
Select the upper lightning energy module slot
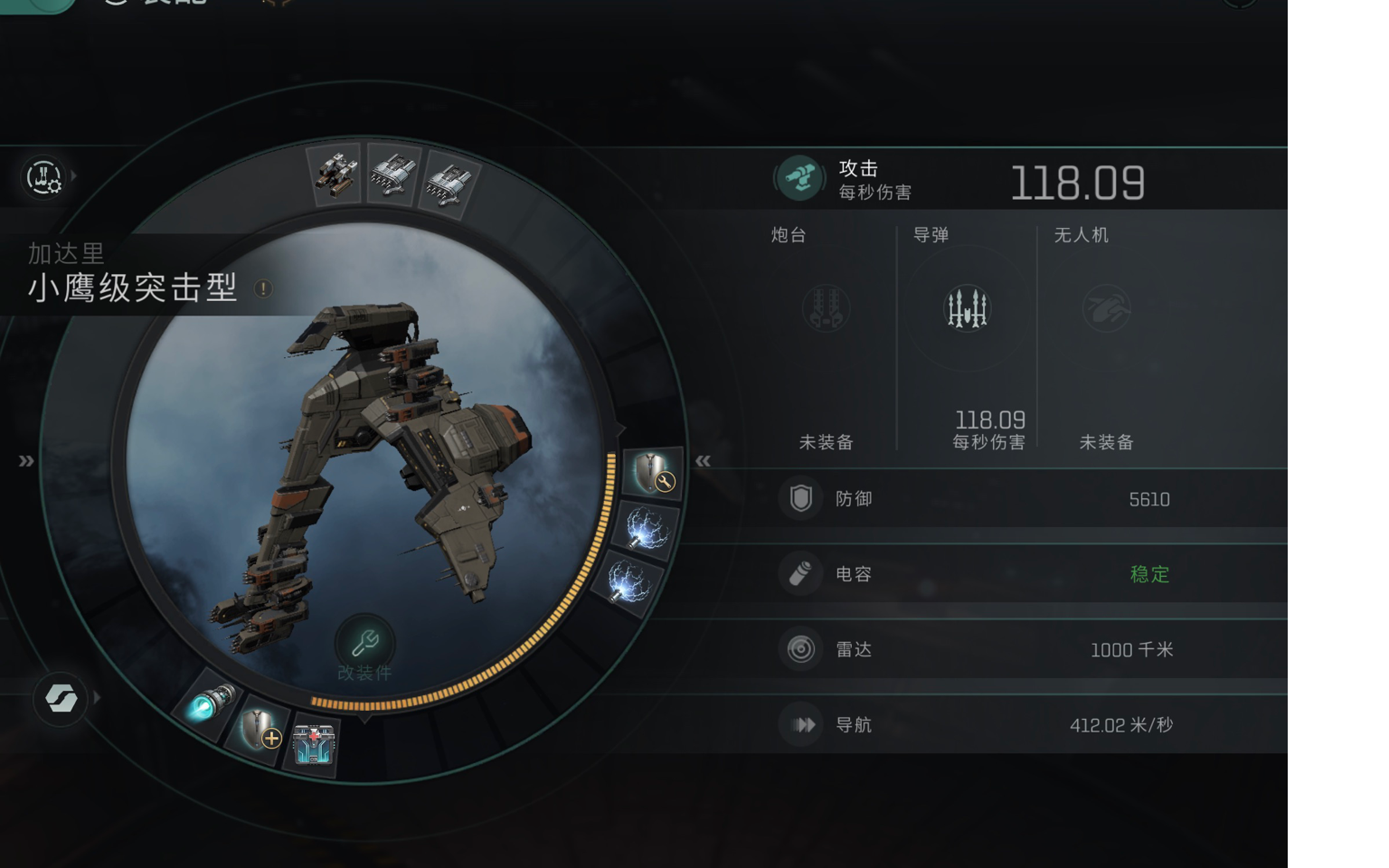[647, 530]
